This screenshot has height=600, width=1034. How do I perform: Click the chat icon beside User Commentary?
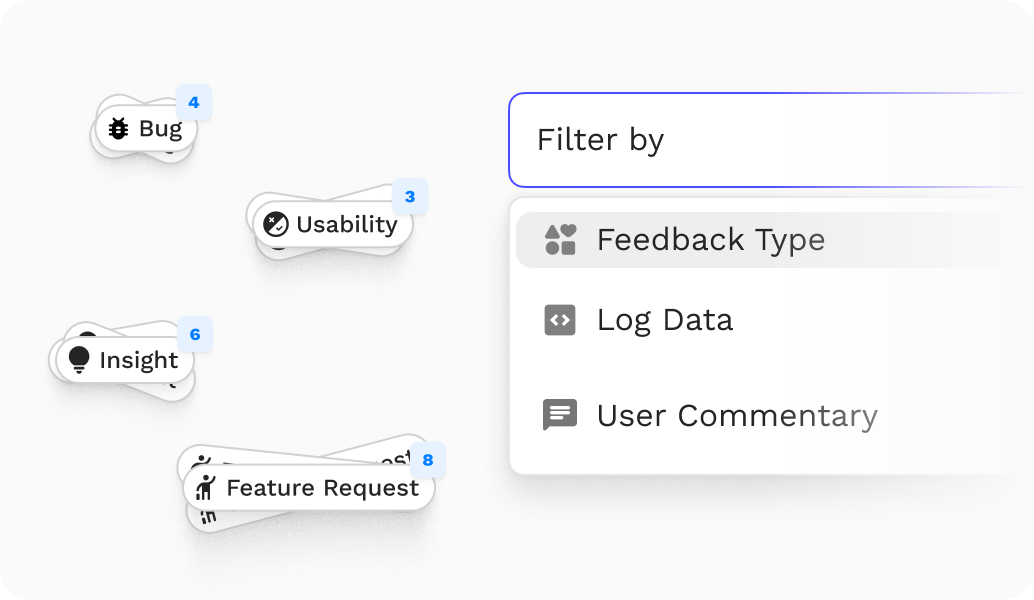560,415
